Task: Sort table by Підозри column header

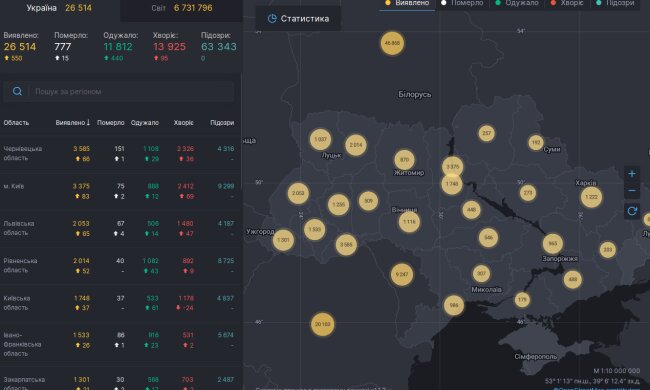Action: pyautogui.click(x=222, y=123)
